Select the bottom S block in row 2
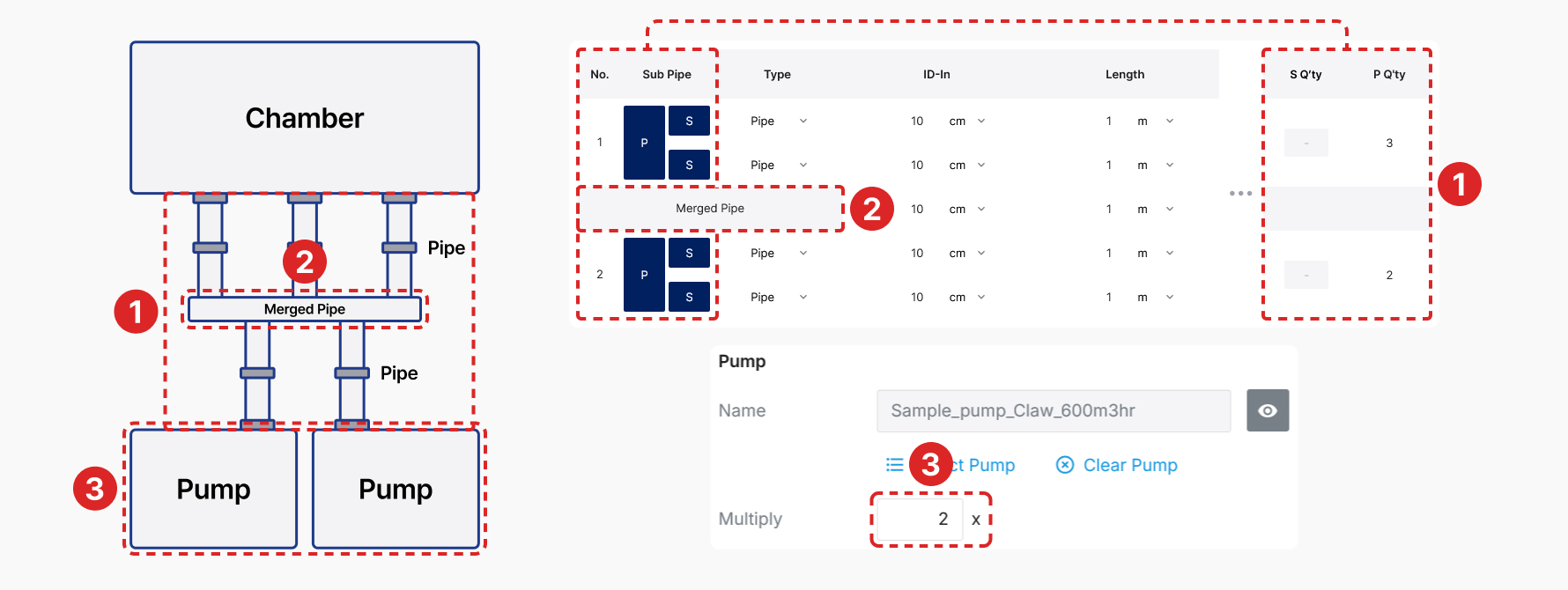Viewport: 1568px width, 590px height. click(689, 297)
